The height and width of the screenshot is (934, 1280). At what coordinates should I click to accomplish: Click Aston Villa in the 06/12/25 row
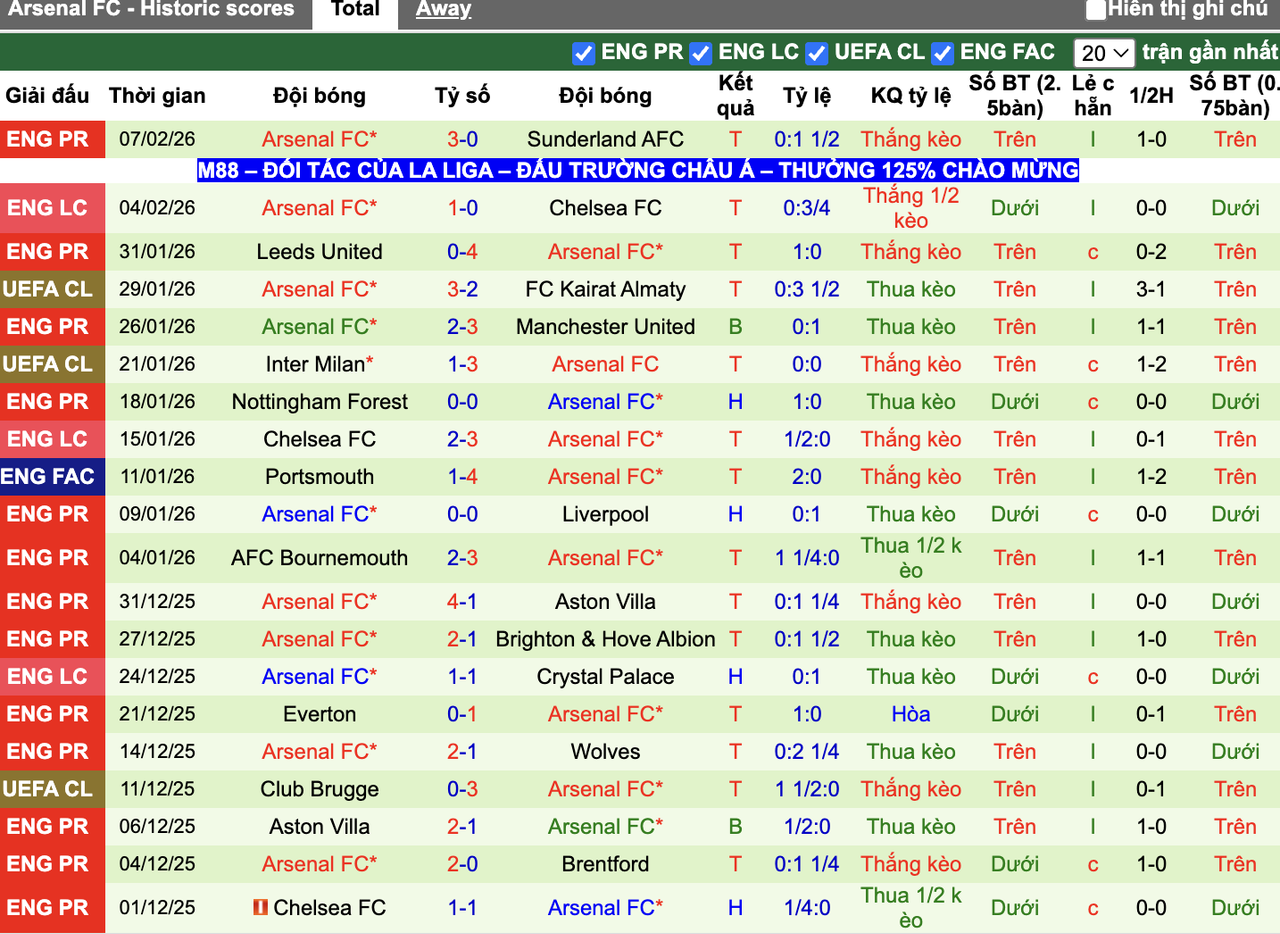[319, 827]
